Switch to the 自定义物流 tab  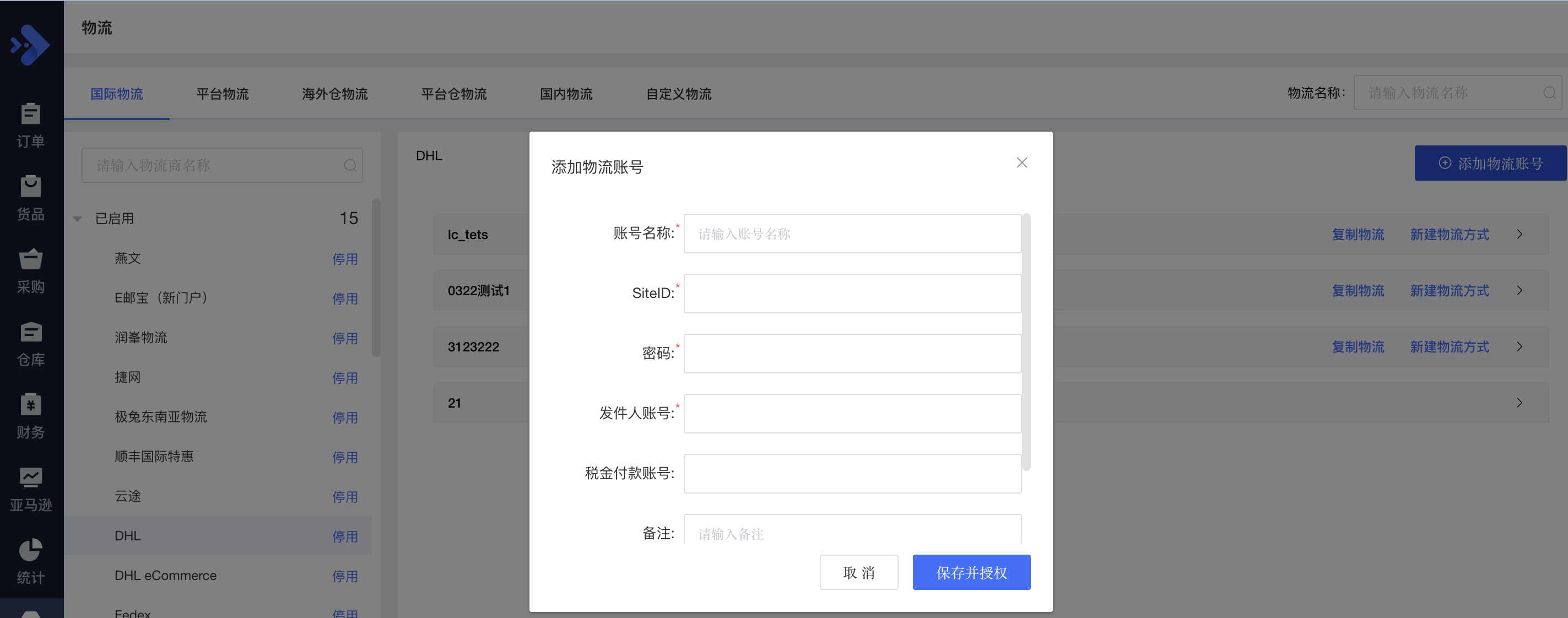(679, 94)
